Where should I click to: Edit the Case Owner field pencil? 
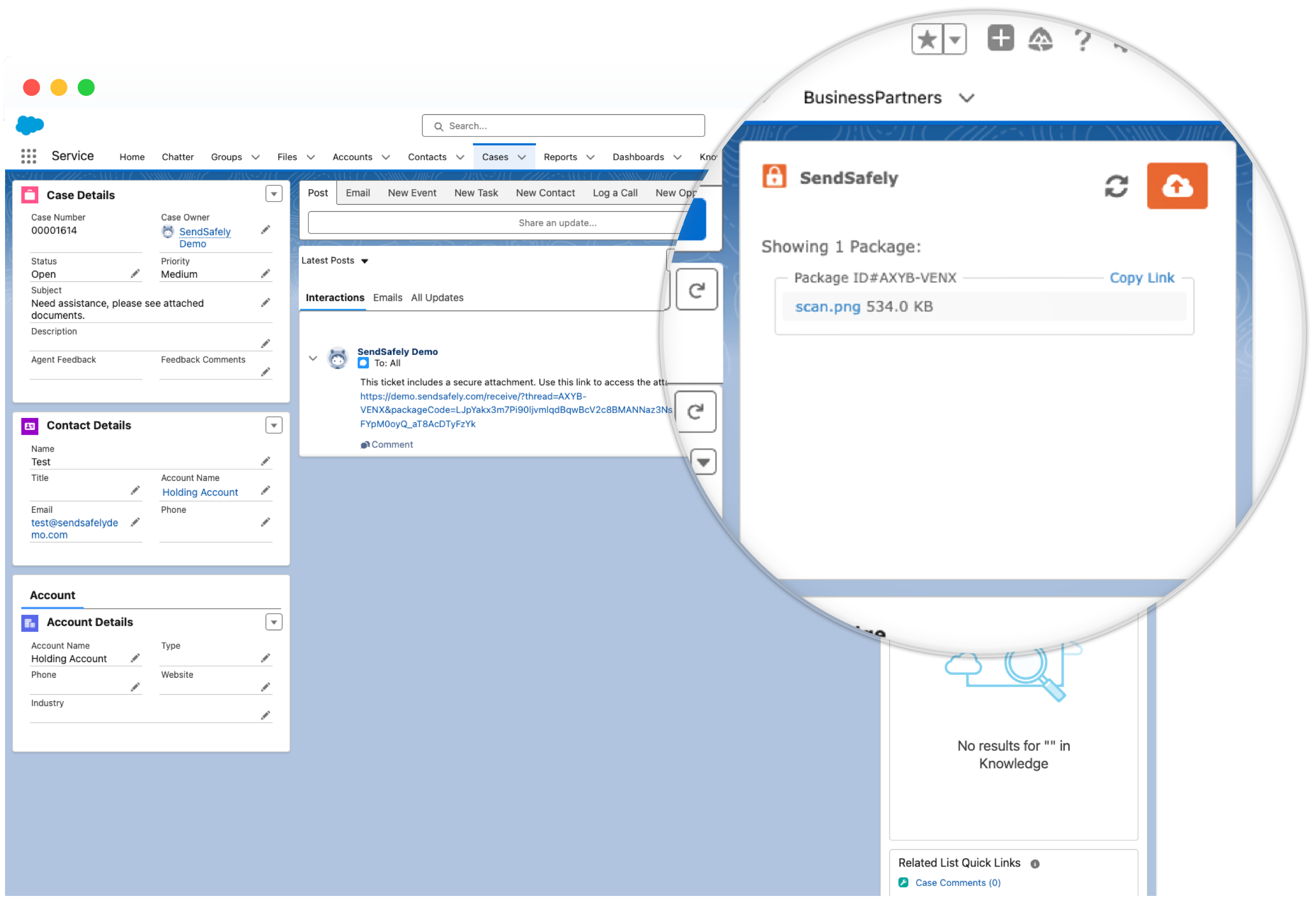coord(266,231)
